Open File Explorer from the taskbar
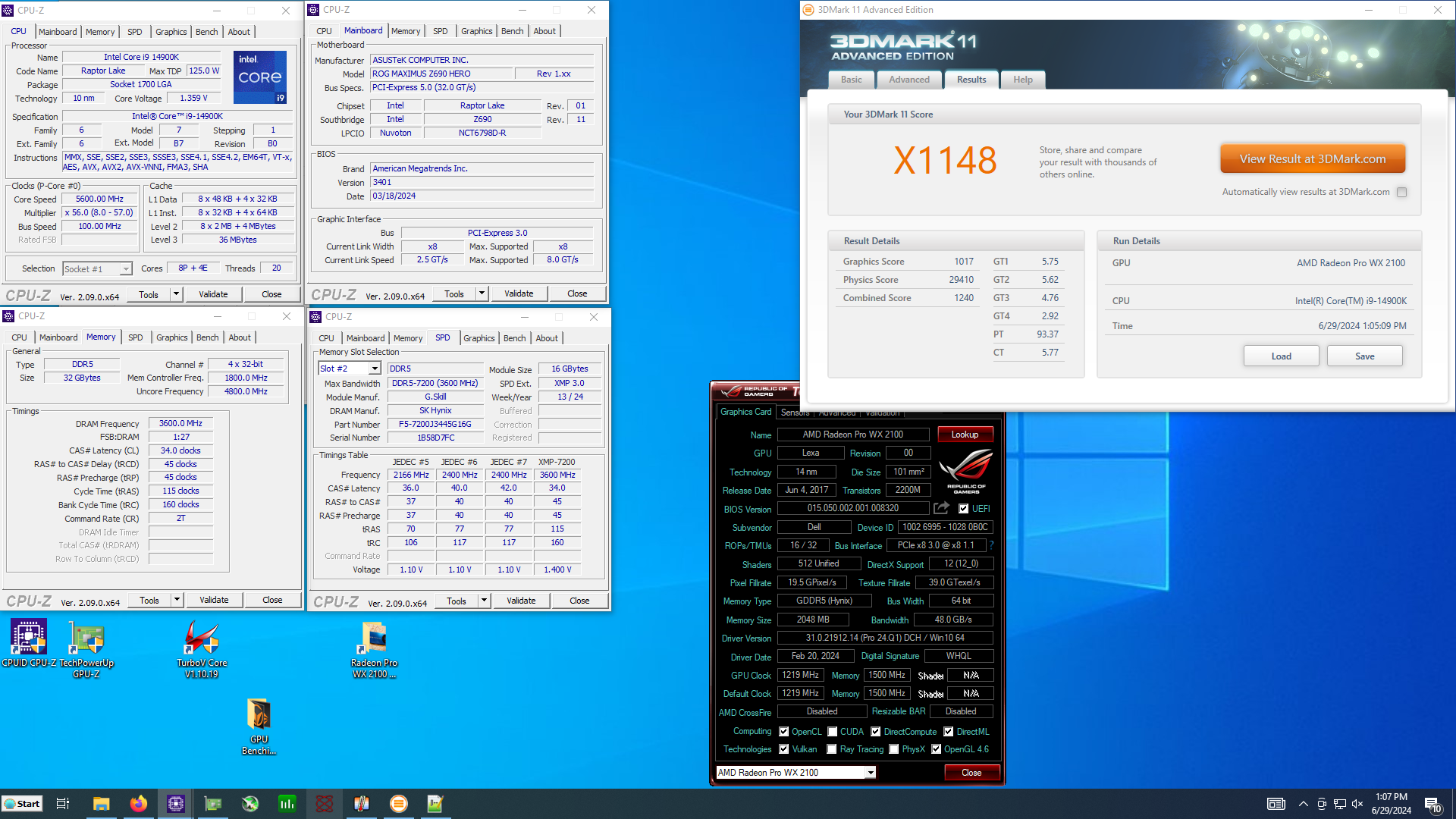Viewport: 1456px width, 819px height. point(101,804)
